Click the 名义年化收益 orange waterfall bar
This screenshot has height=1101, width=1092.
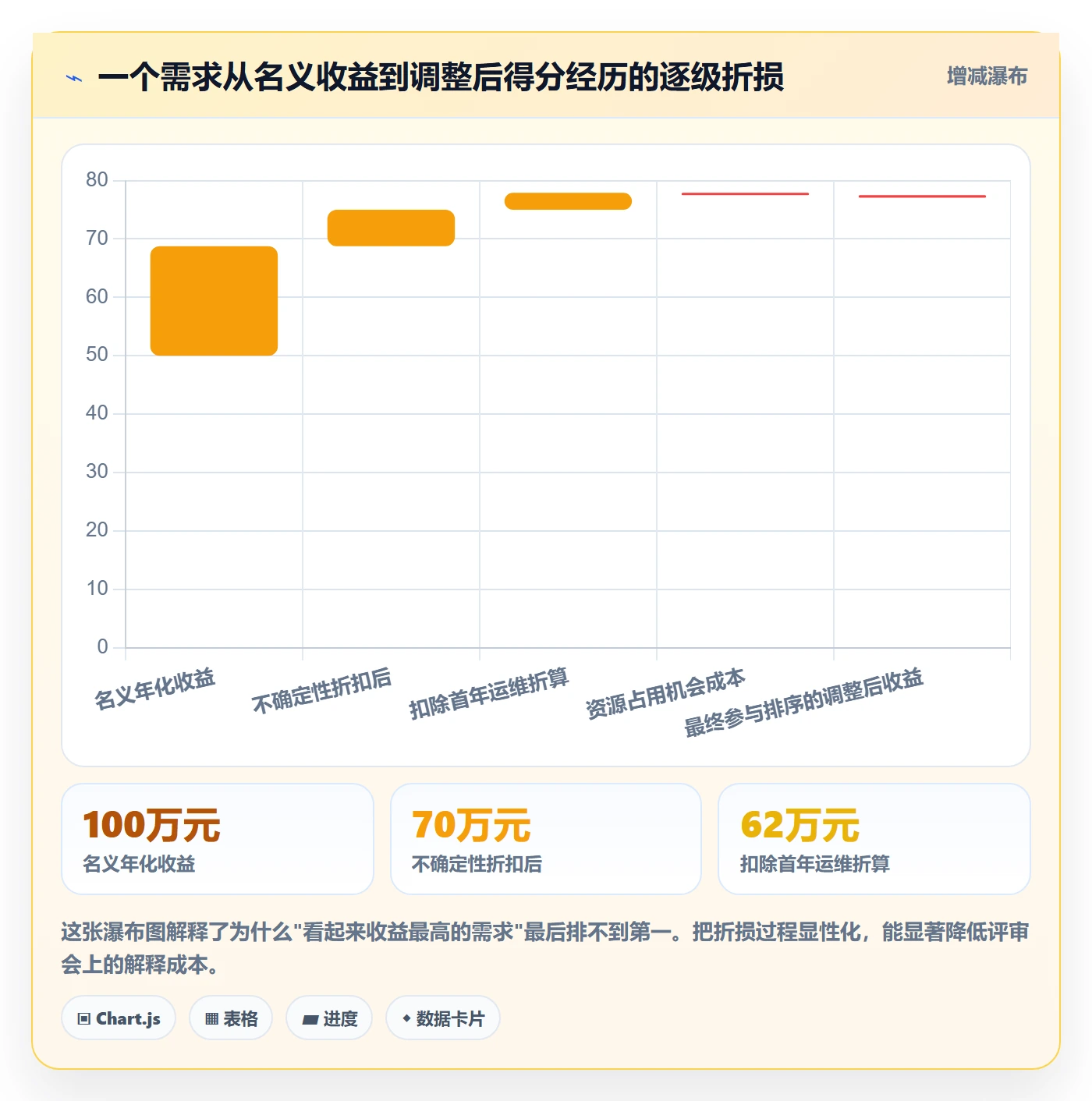tap(214, 301)
